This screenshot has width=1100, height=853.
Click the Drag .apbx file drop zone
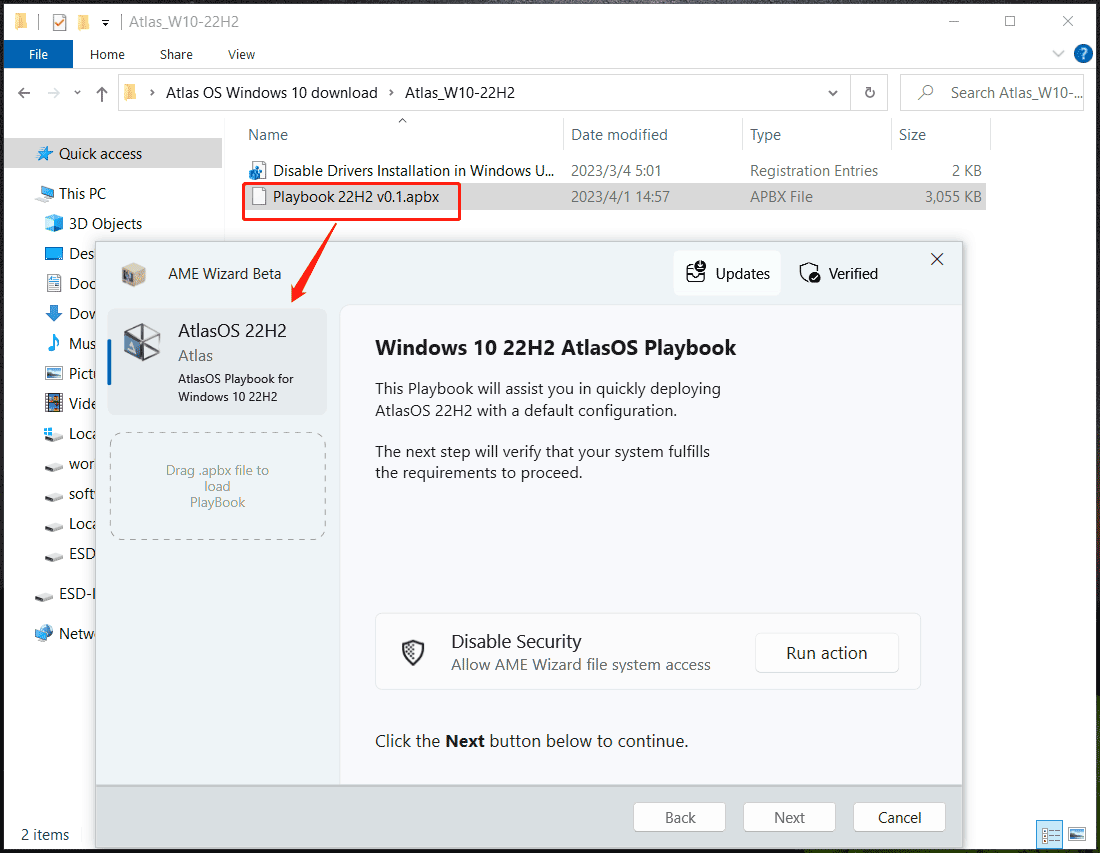point(217,486)
